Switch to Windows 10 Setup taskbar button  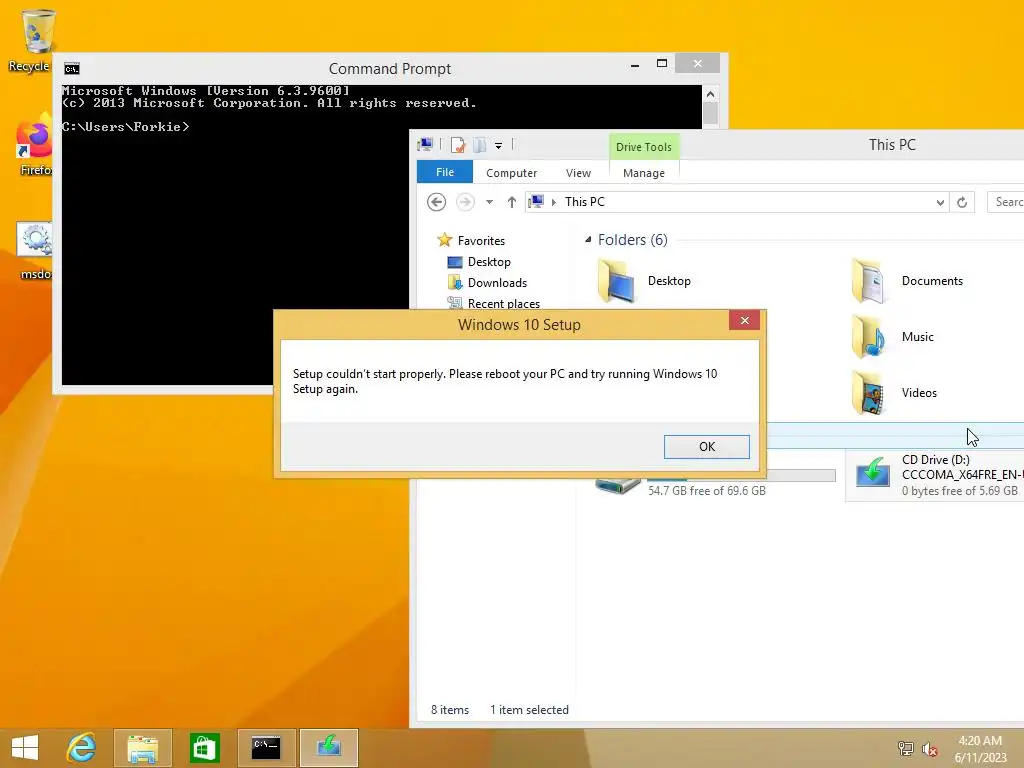coord(328,748)
